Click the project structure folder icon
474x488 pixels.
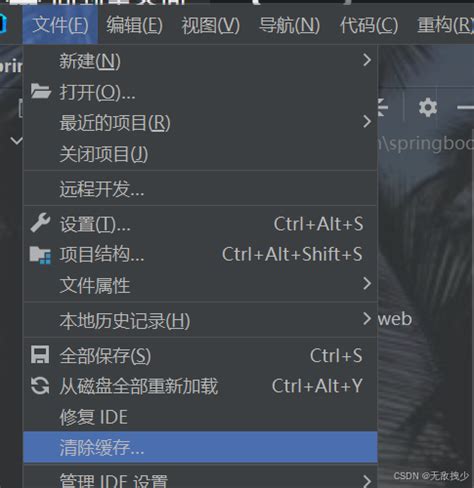[x=40, y=255]
